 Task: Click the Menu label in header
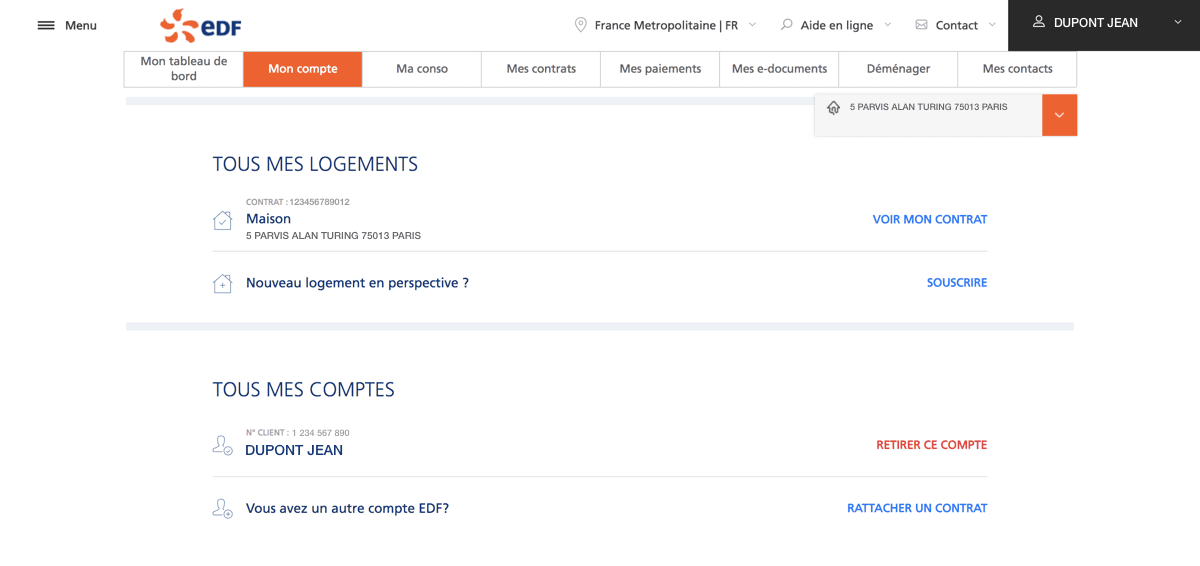(81, 25)
